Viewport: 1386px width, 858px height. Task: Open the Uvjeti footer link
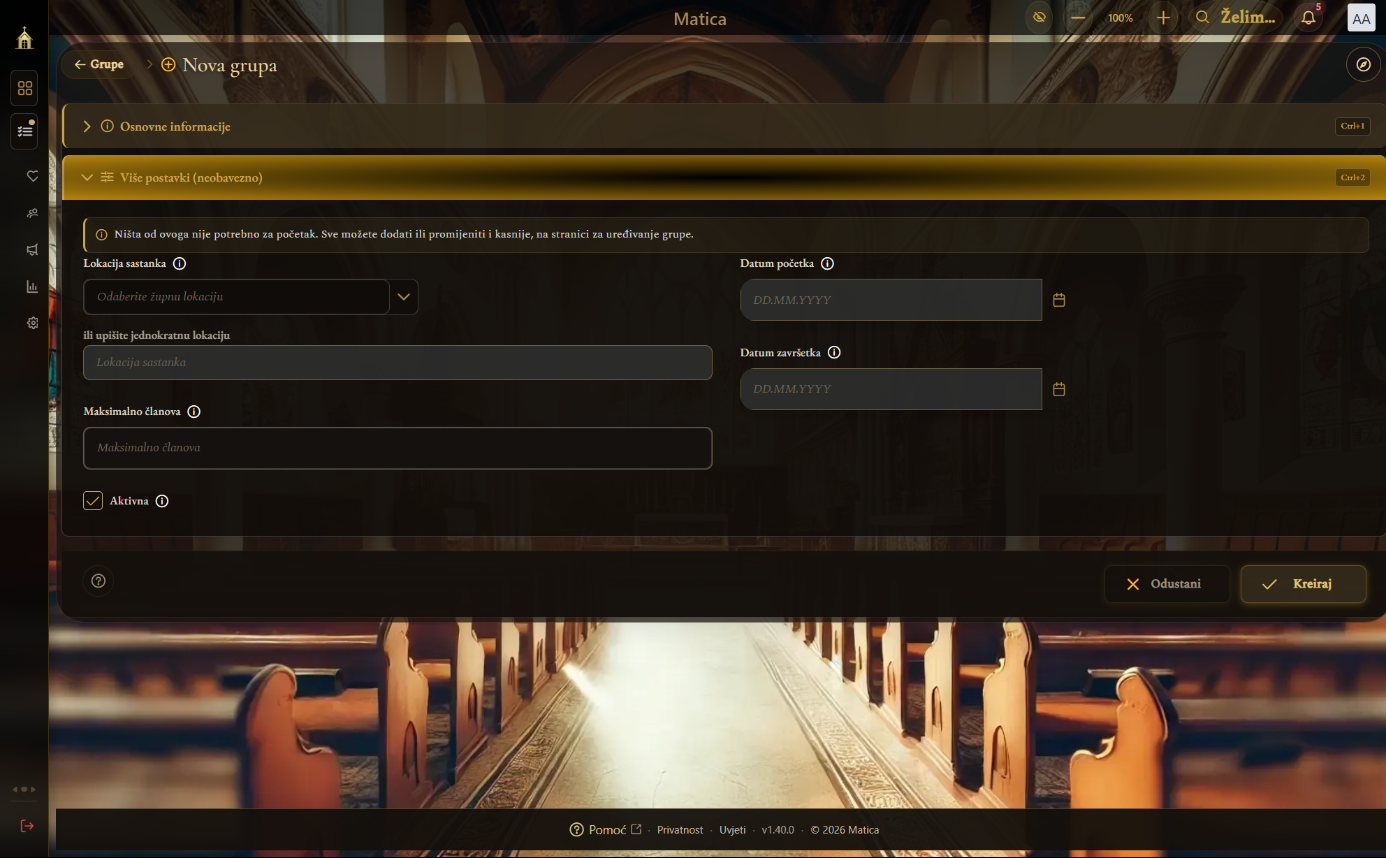click(x=733, y=830)
